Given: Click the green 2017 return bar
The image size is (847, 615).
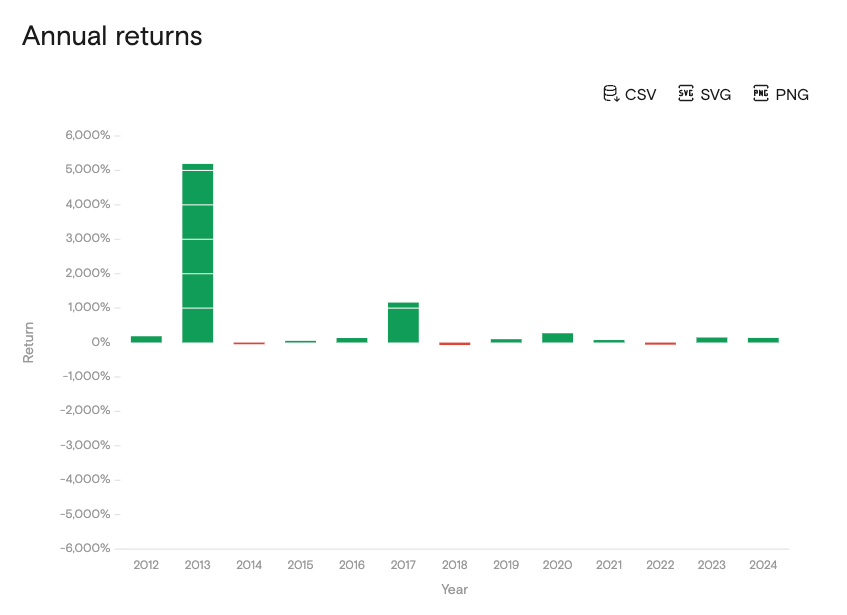Looking at the screenshot, I should point(403,322).
